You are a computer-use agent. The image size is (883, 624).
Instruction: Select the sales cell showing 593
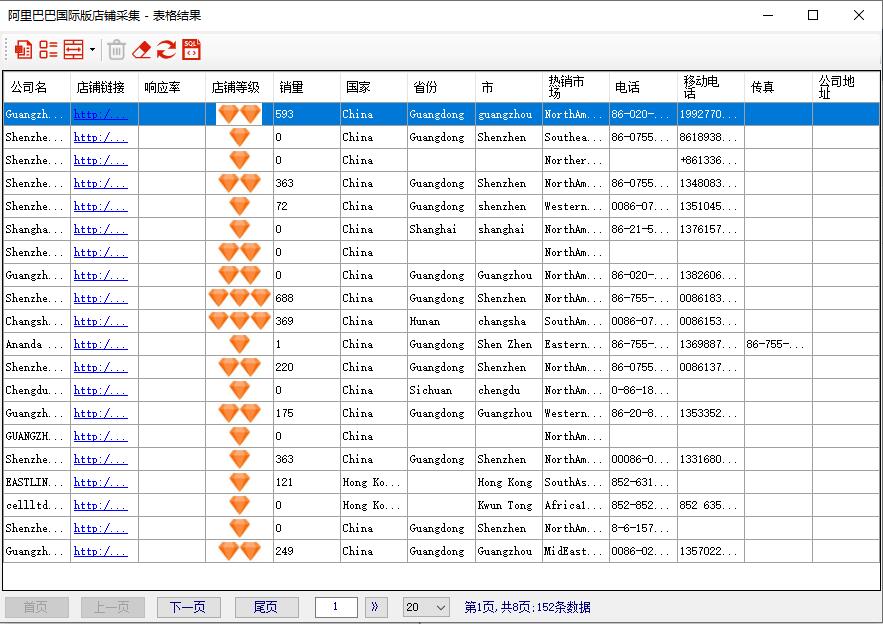306,114
